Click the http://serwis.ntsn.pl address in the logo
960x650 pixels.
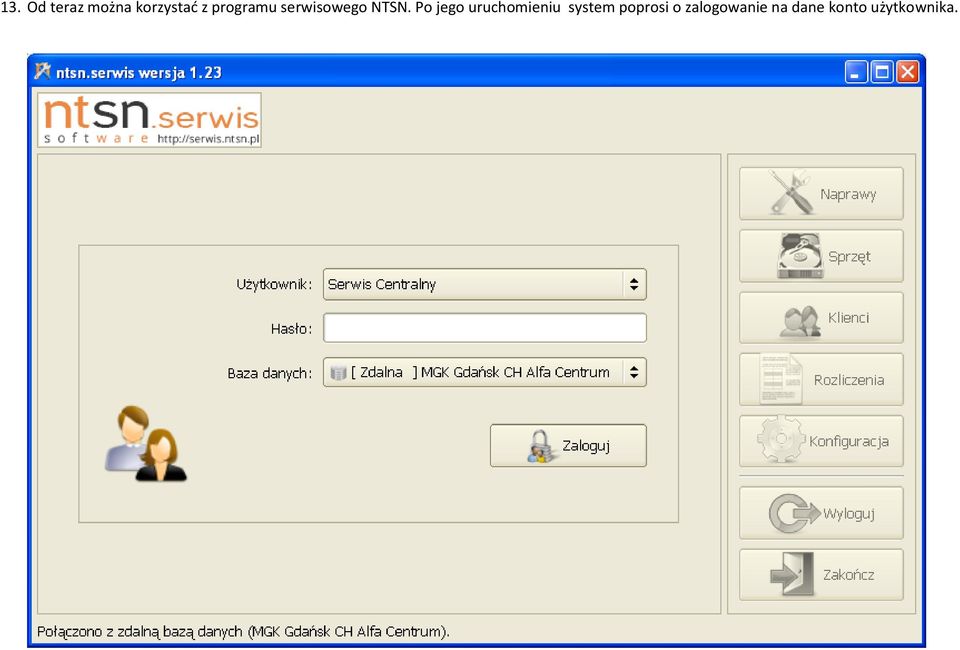(208, 138)
